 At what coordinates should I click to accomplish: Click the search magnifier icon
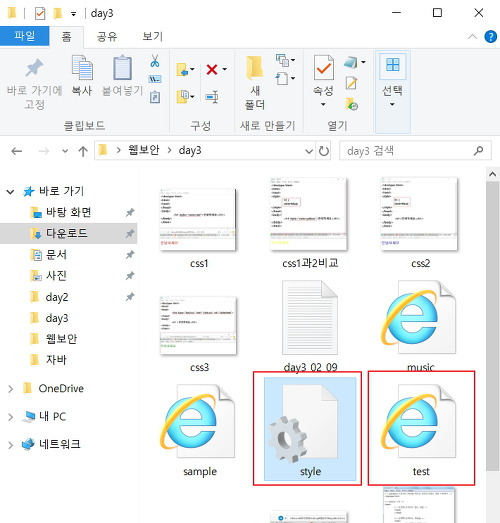(x=479, y=151)
